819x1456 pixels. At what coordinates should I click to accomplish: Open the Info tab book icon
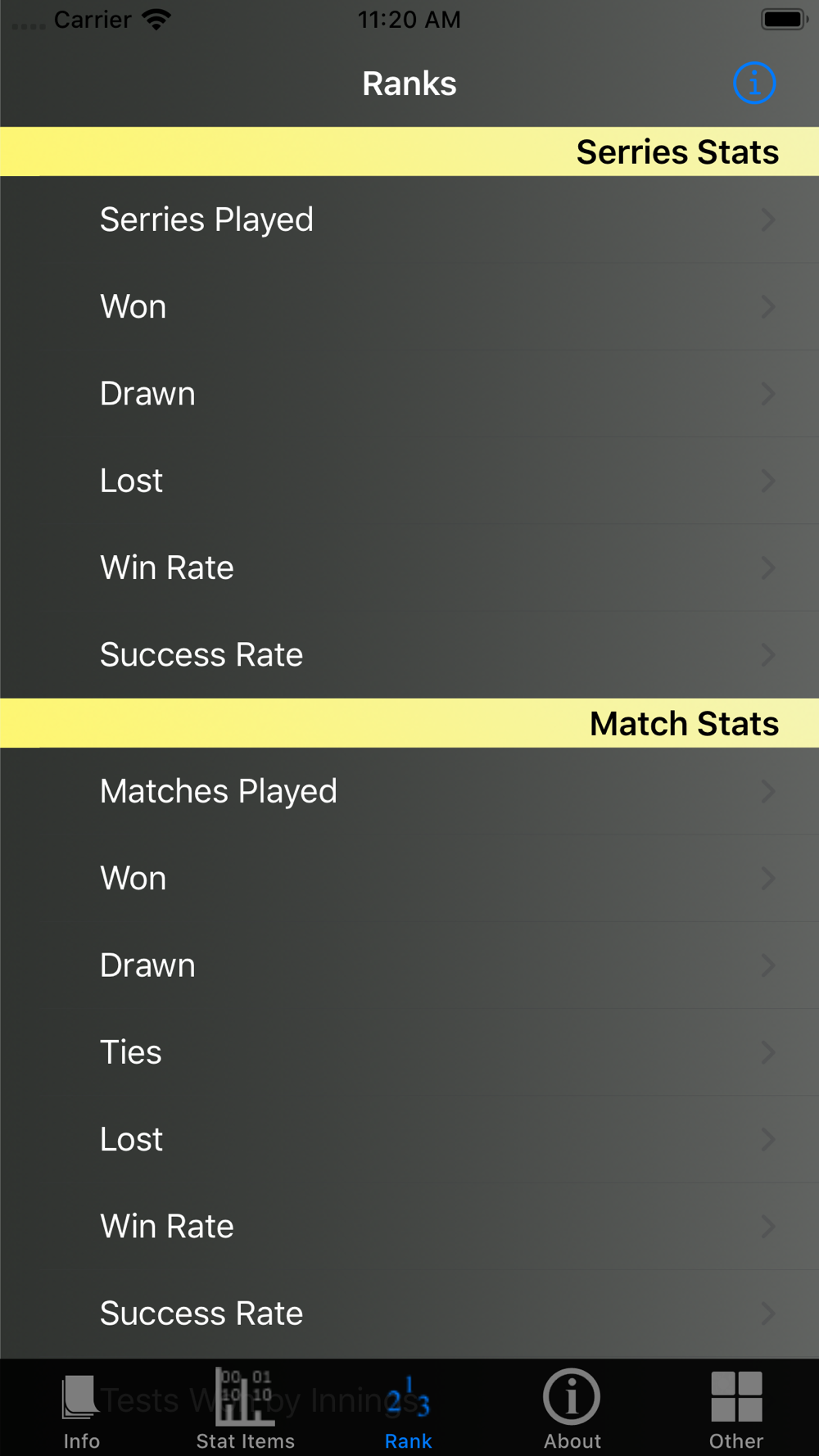pos(80,1396)
